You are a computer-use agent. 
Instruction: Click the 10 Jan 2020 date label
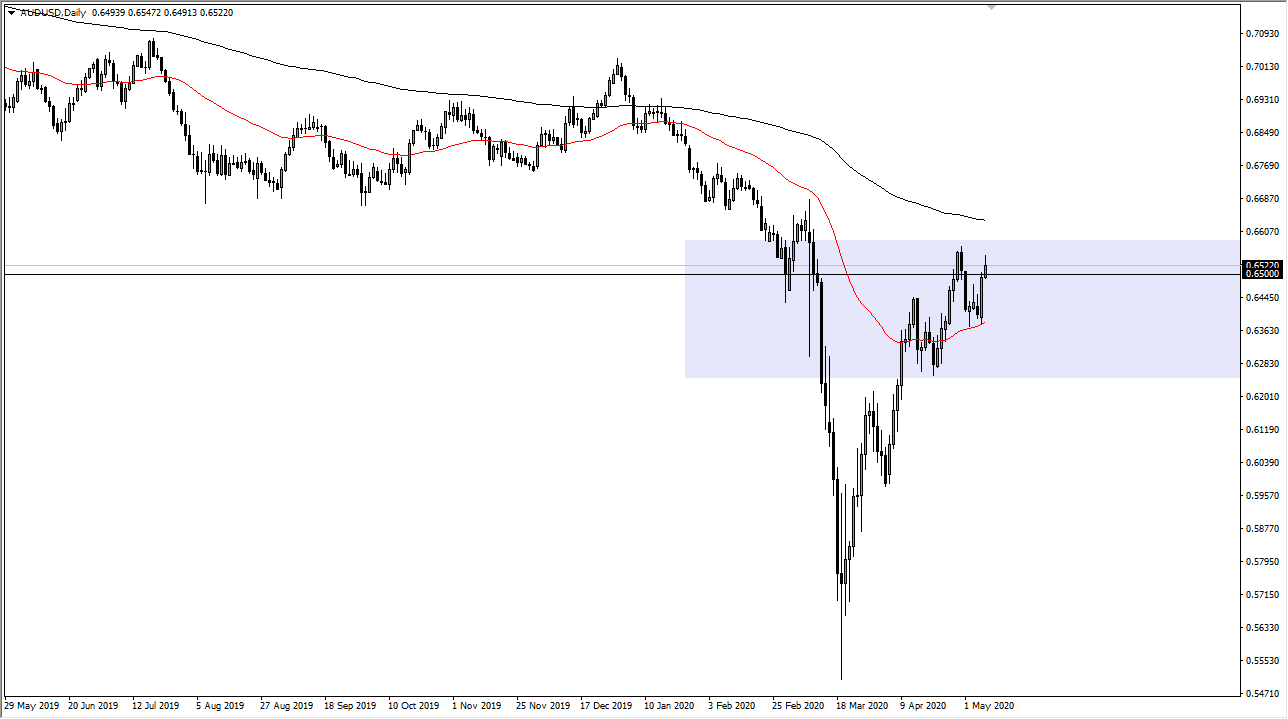coord(669,705)
